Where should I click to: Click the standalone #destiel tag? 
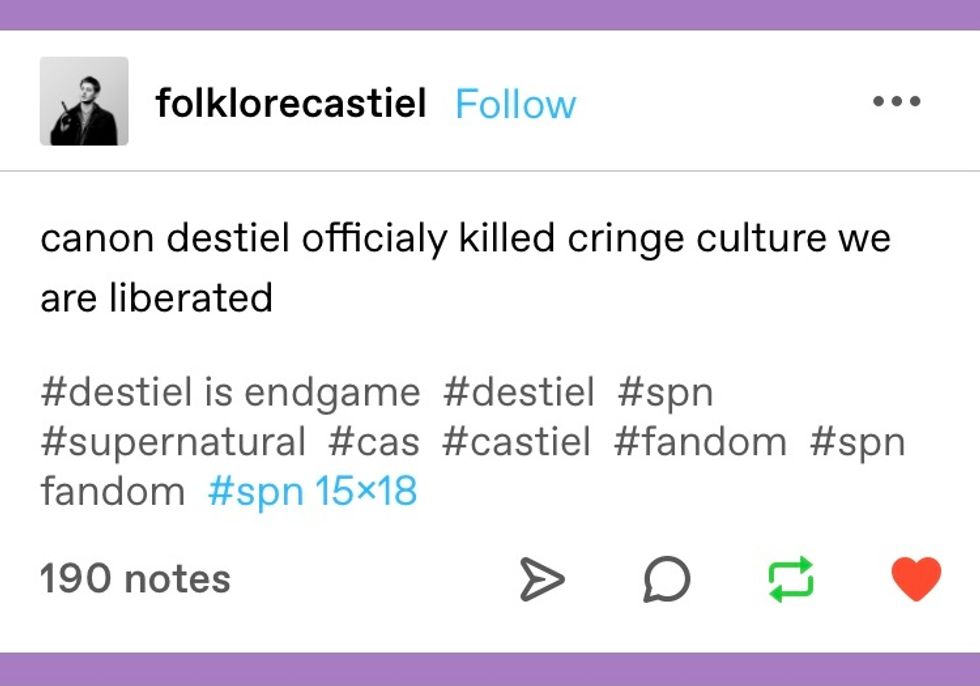coord(518,392)
